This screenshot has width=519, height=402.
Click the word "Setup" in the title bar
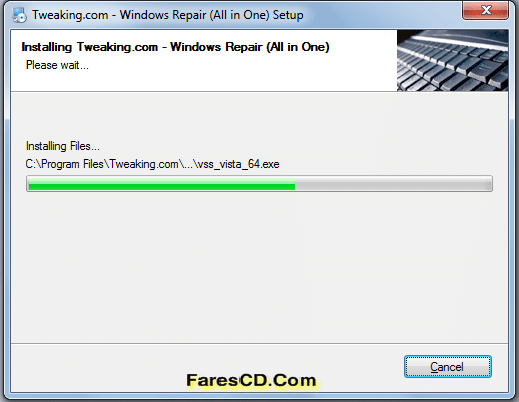click(x=288, y=15)
